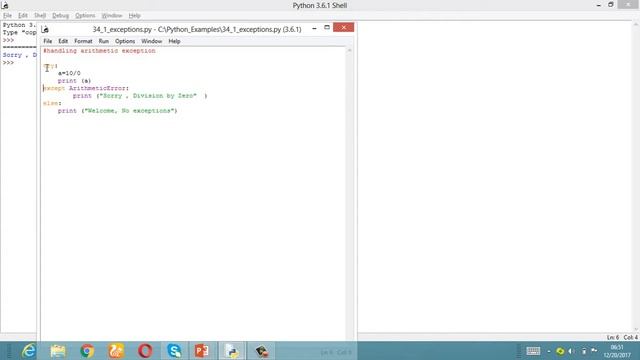This screenshot has width=640, height=360.
Task: Click the Python Shell title bar icon
Action: coord(5,5)
